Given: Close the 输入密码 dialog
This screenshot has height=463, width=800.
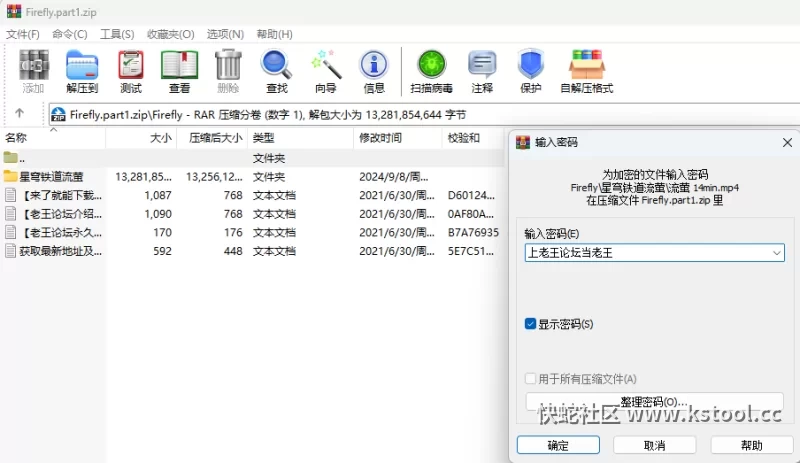Looking at the screenshot, I should (x=787, y=142).
